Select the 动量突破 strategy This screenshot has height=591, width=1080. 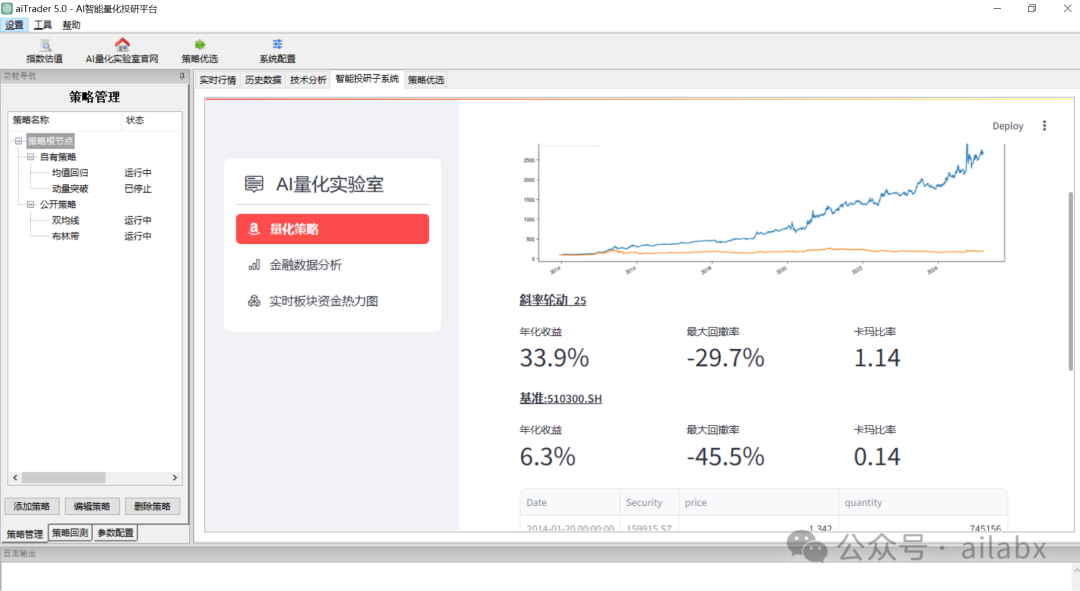pos(70,189)
